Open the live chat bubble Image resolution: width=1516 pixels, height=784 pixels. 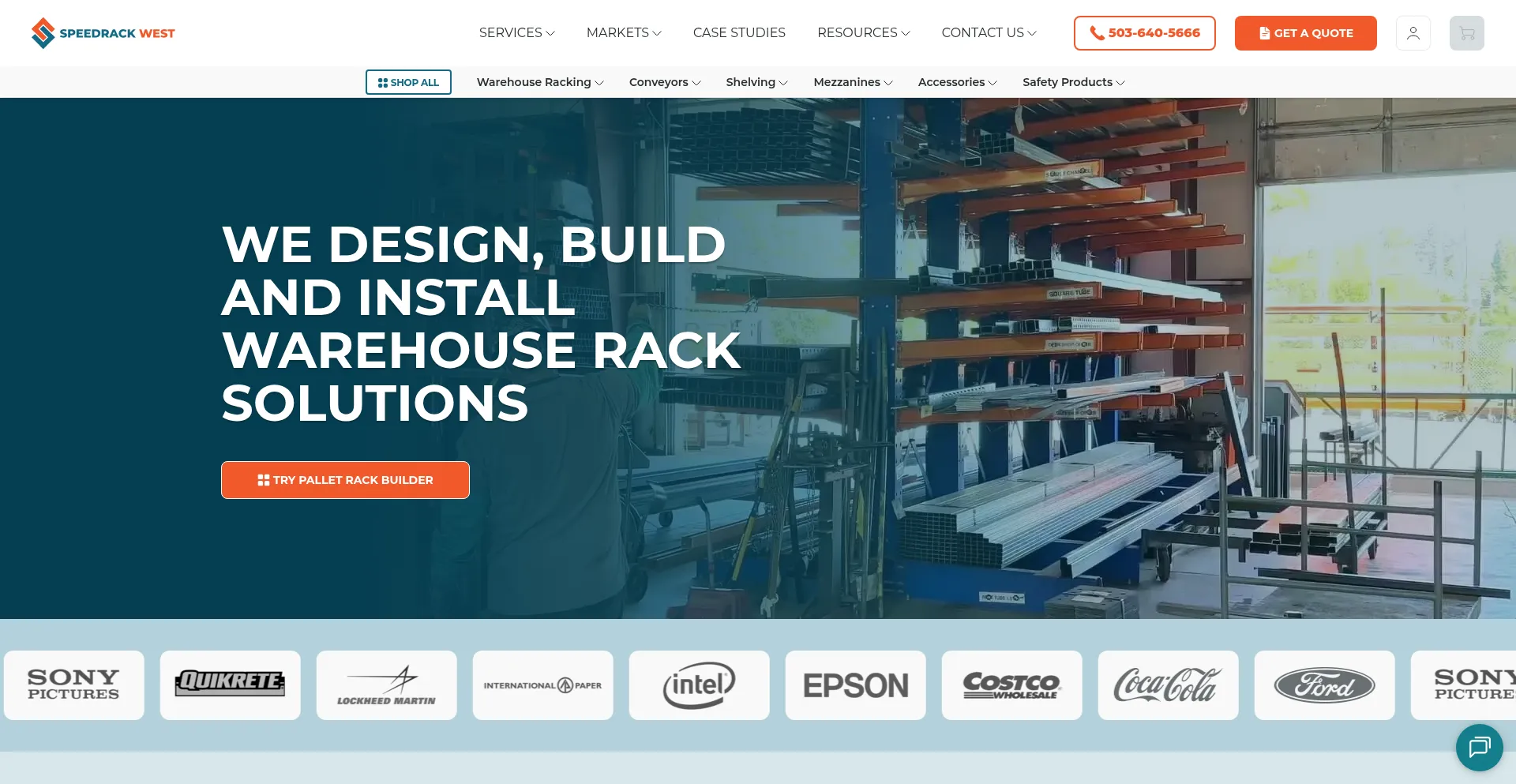pyautogui.click(x=1479, y=747)
